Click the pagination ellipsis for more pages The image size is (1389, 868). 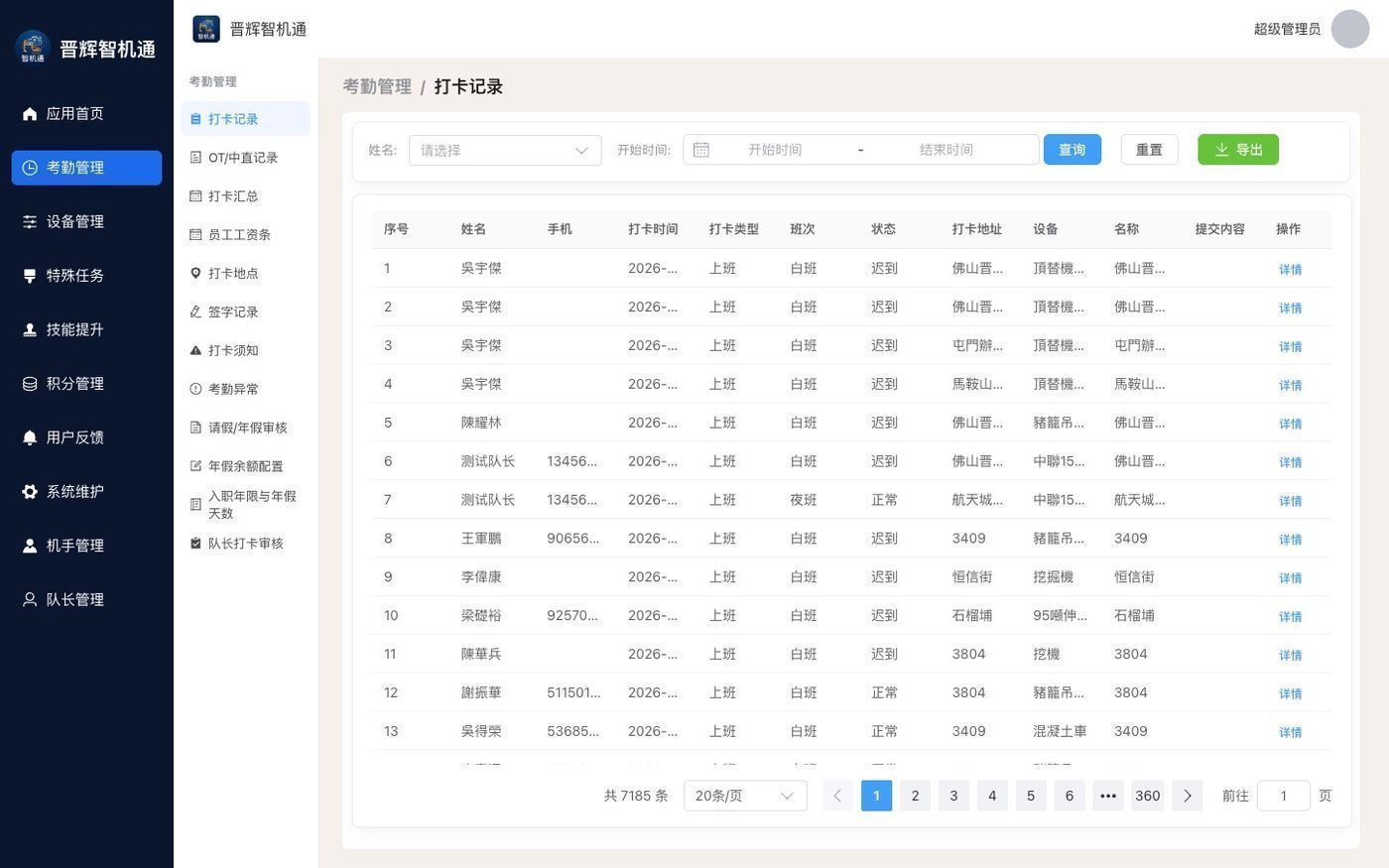[x=1108, y=796]
